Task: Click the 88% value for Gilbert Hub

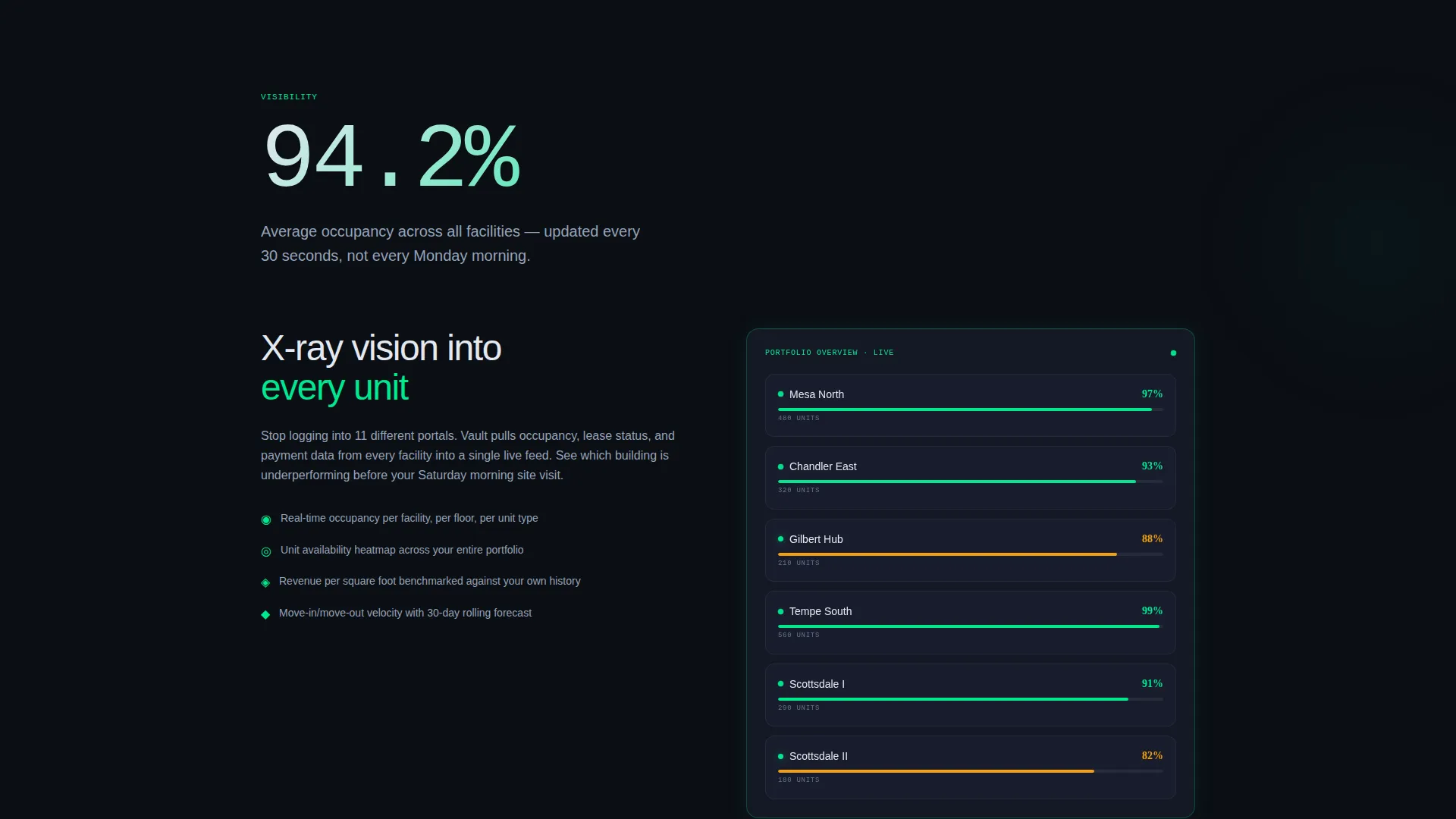Action: click(1152, 538)
